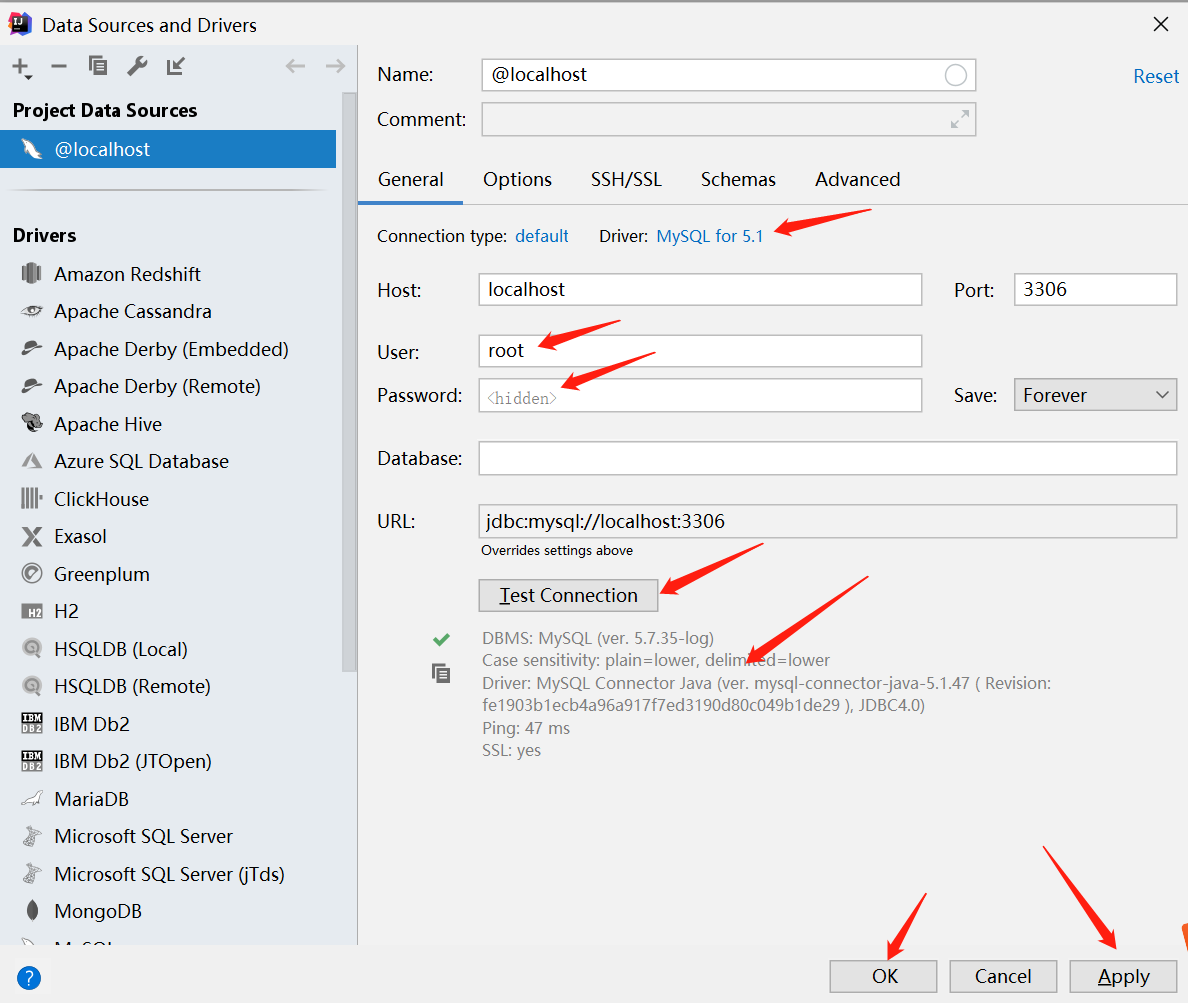This screenshot has width=1188, height=1003.
Task: Click the URL input field
Action: [827, 521]
